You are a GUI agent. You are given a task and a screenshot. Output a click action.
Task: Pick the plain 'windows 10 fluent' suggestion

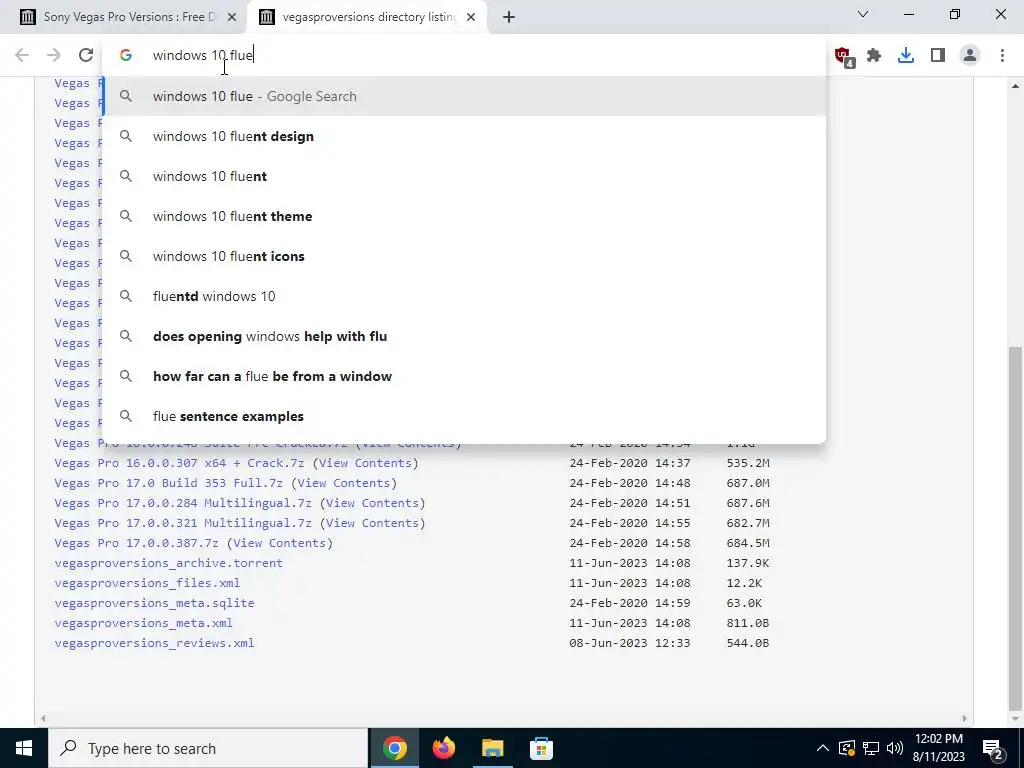click(464, 176)
